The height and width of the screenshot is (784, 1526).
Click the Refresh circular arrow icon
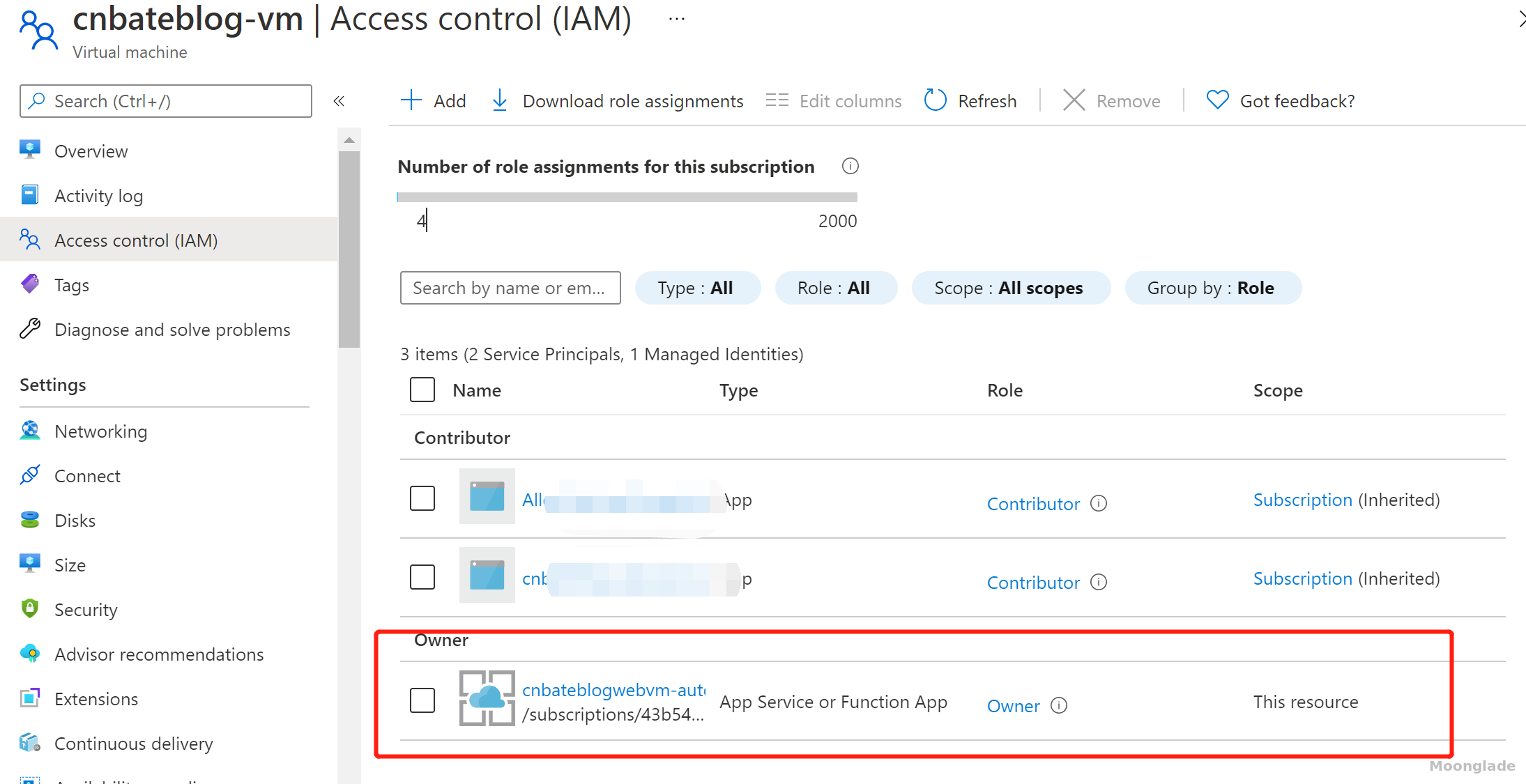point(936,100)
